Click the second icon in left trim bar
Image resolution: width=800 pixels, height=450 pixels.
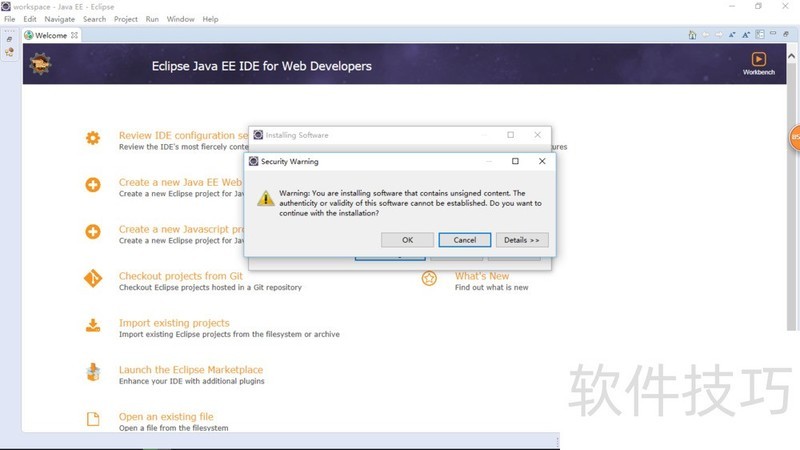[x=9, y=52]
